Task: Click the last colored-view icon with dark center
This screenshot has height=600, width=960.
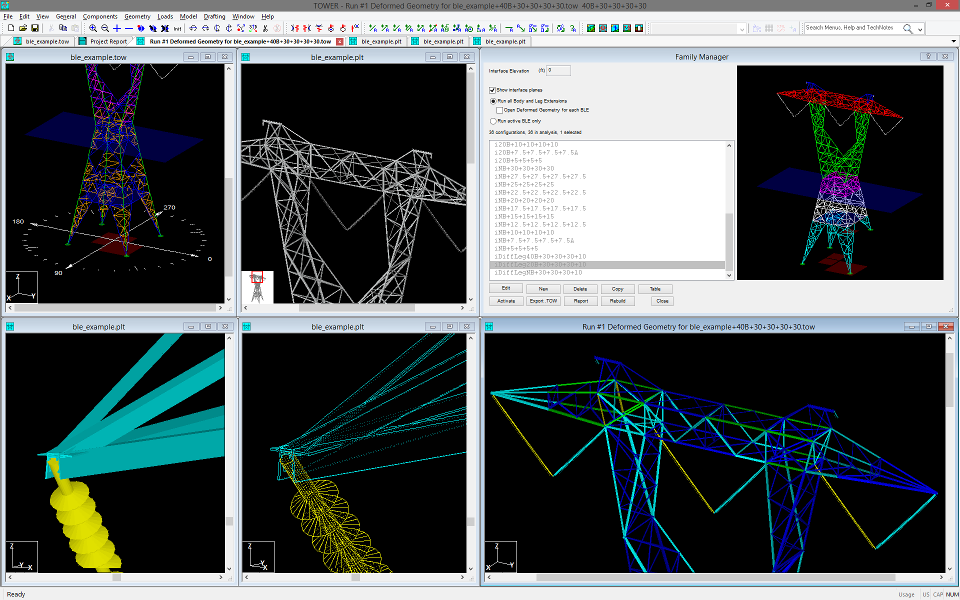Action: coord(639,28)
